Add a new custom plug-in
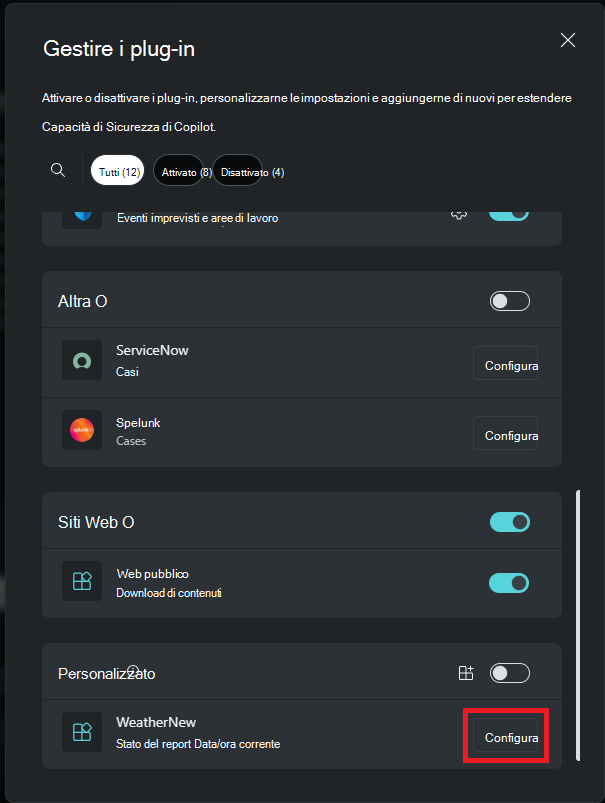The height and width of the screenshot is (803, 605). pos(466,673)
